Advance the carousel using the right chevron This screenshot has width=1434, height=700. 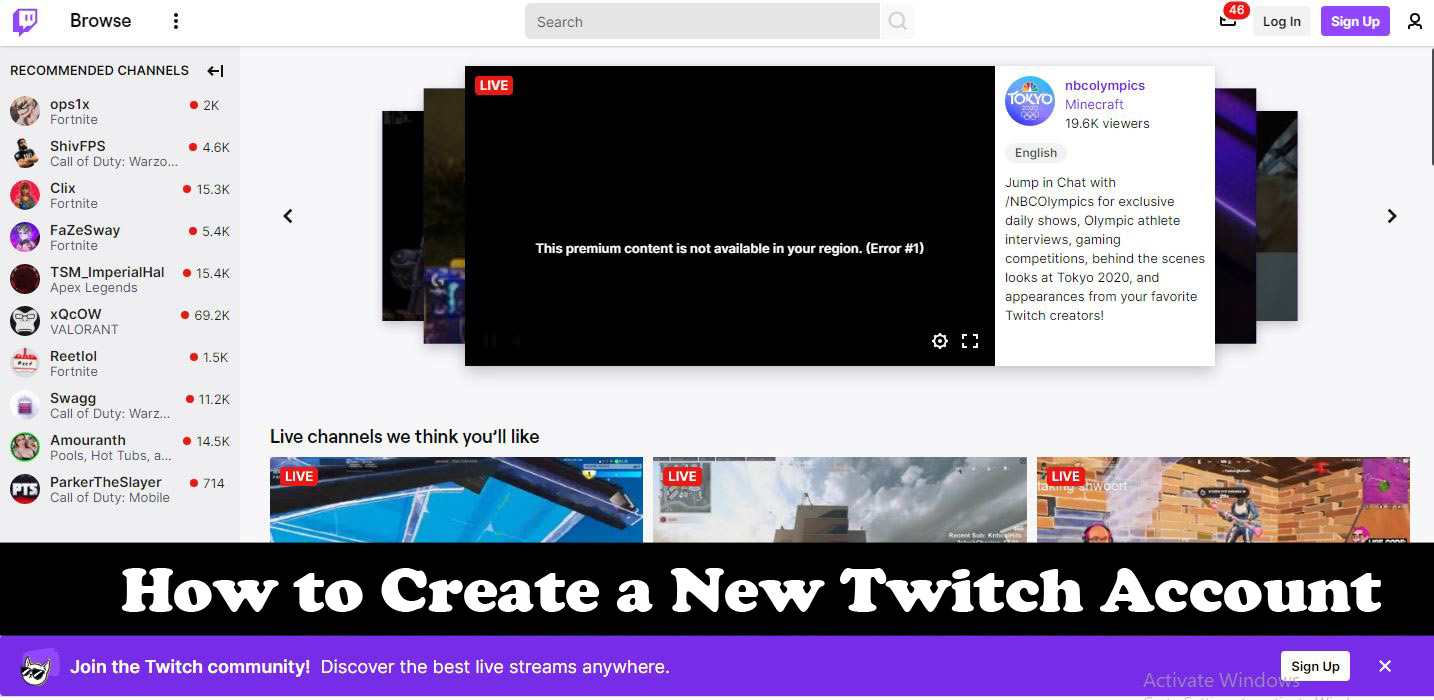click(x=1391, y=215)
